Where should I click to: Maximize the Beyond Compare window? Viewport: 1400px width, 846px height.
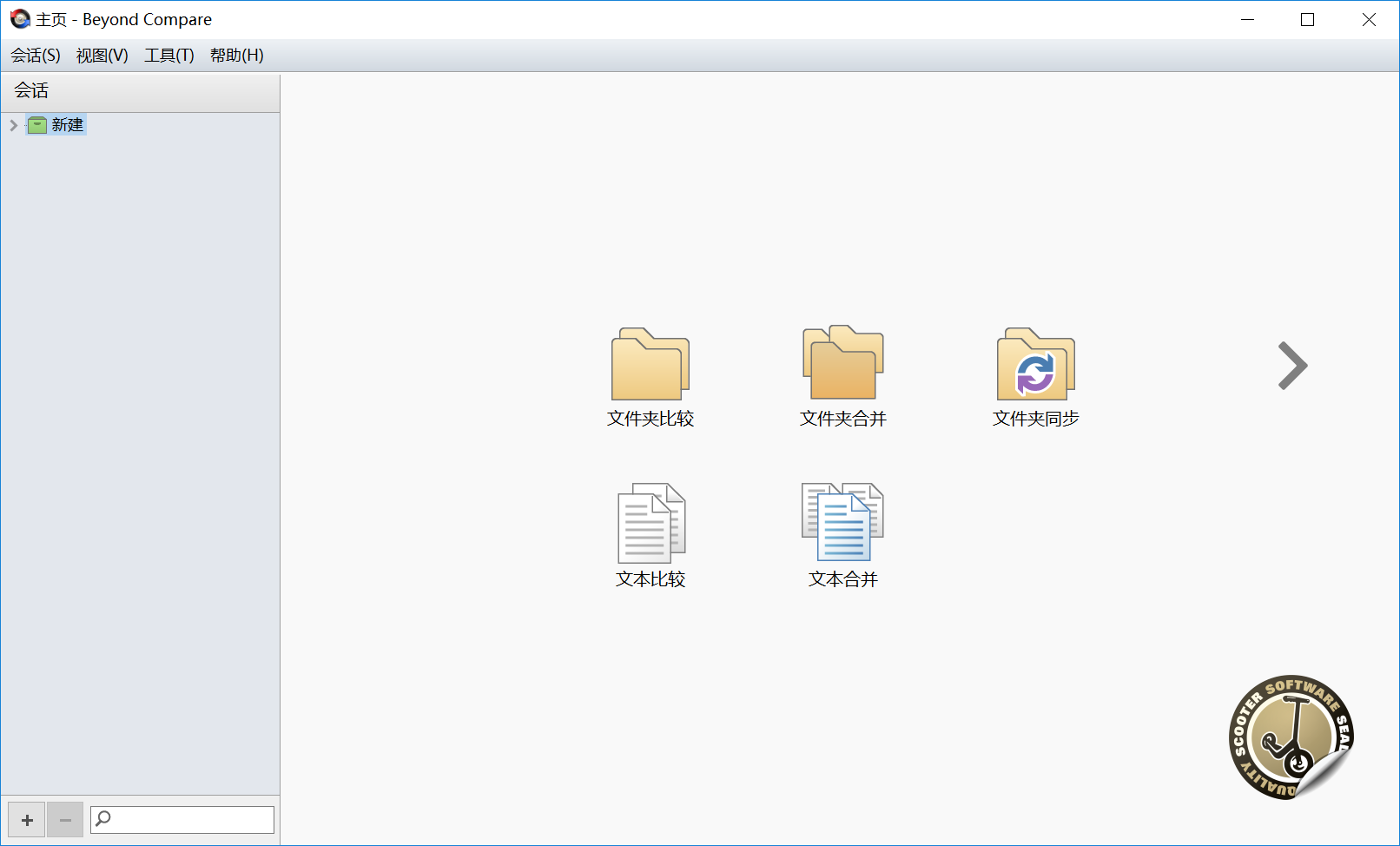(1307, 20)
